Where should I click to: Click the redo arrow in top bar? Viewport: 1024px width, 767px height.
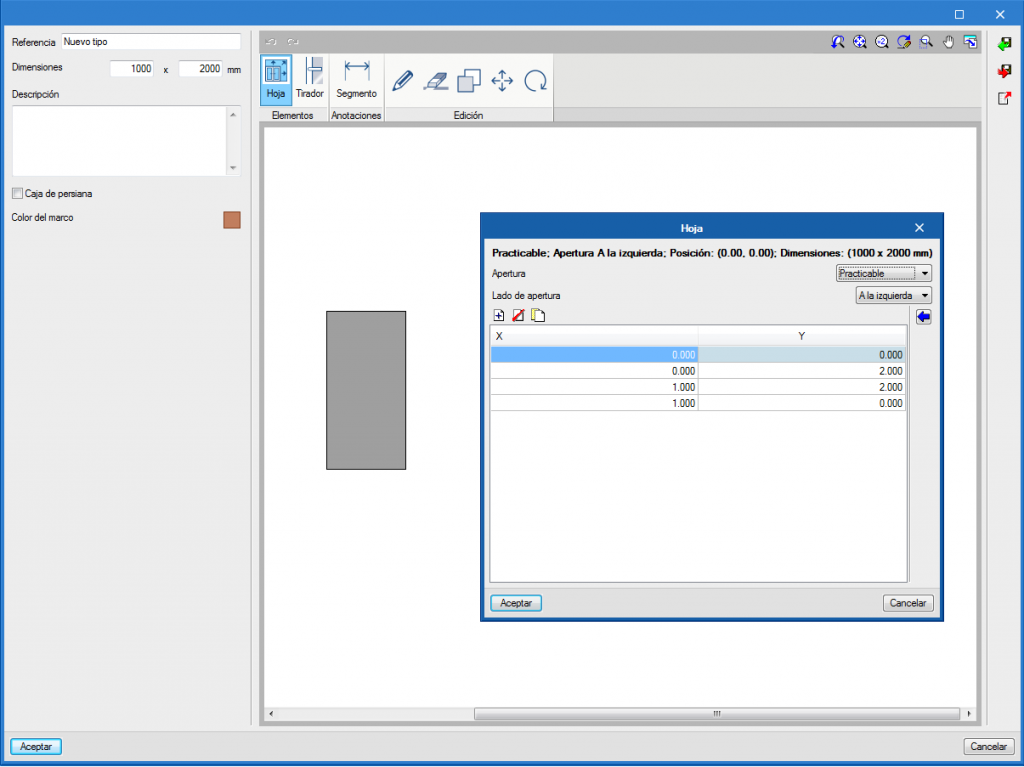tap(293, 42)
